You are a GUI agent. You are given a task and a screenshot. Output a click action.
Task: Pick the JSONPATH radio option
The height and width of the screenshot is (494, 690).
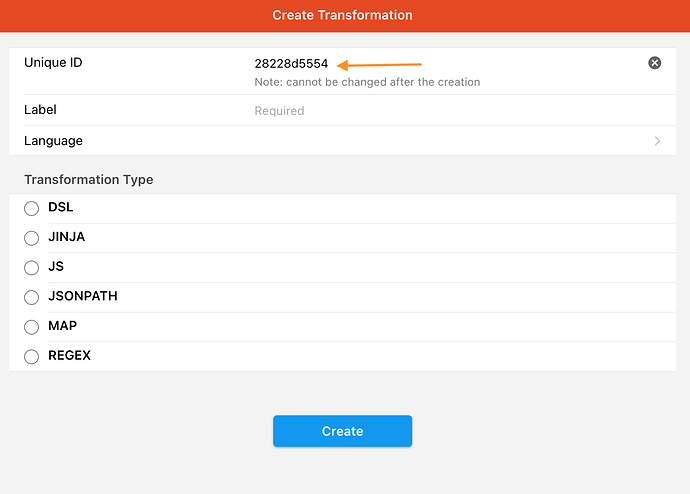pos(31,297)
